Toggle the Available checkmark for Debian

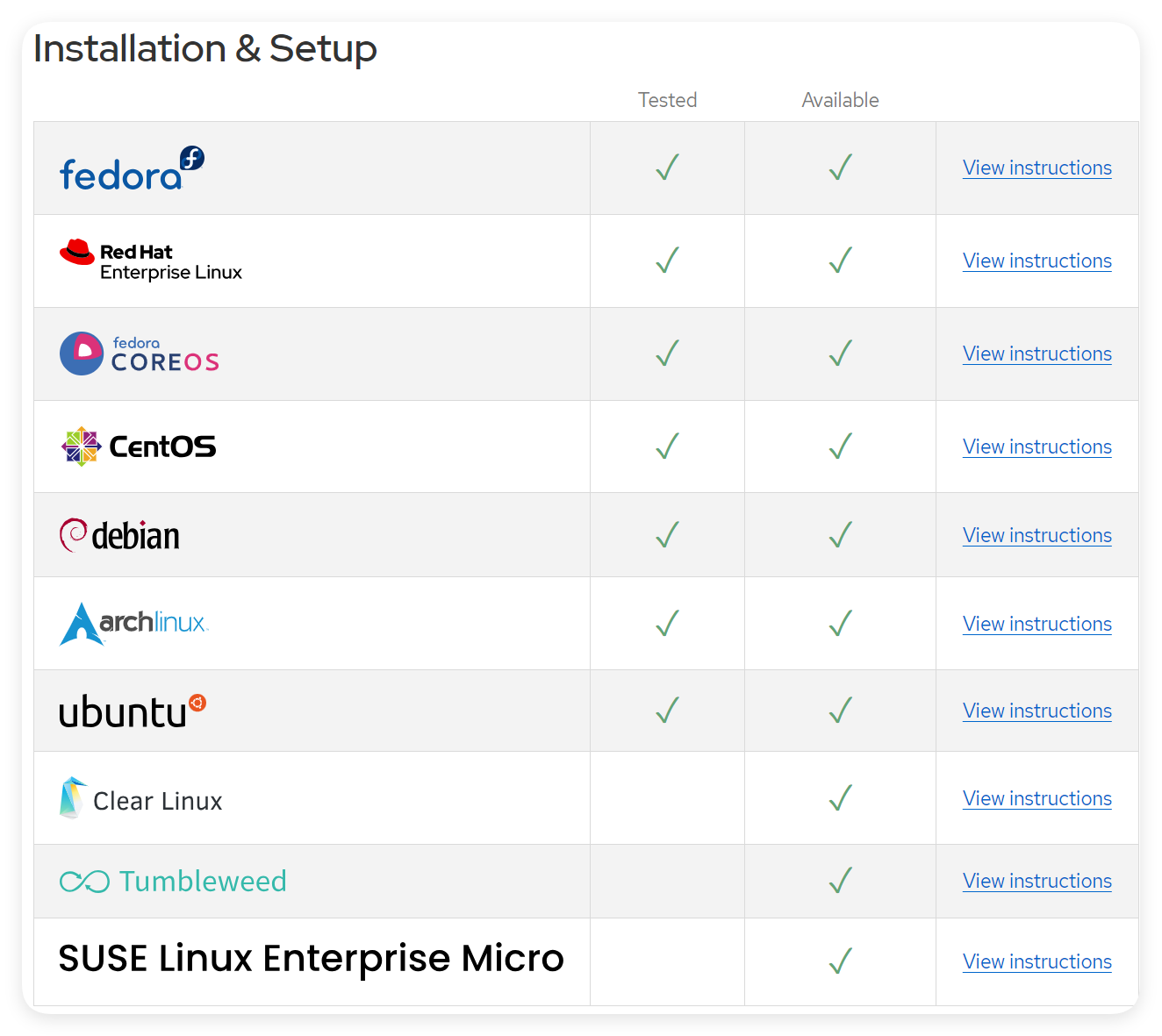pyautogui.click(x=840, y=534)
